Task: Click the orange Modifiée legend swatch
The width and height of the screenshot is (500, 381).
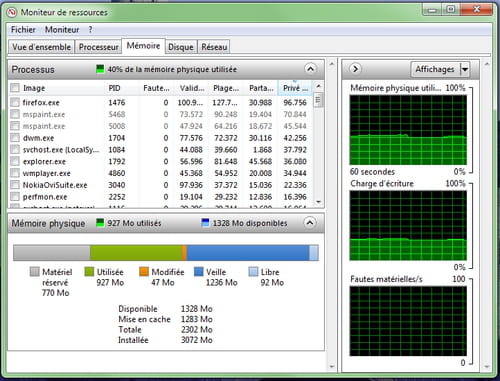Action: pos(144,272)
